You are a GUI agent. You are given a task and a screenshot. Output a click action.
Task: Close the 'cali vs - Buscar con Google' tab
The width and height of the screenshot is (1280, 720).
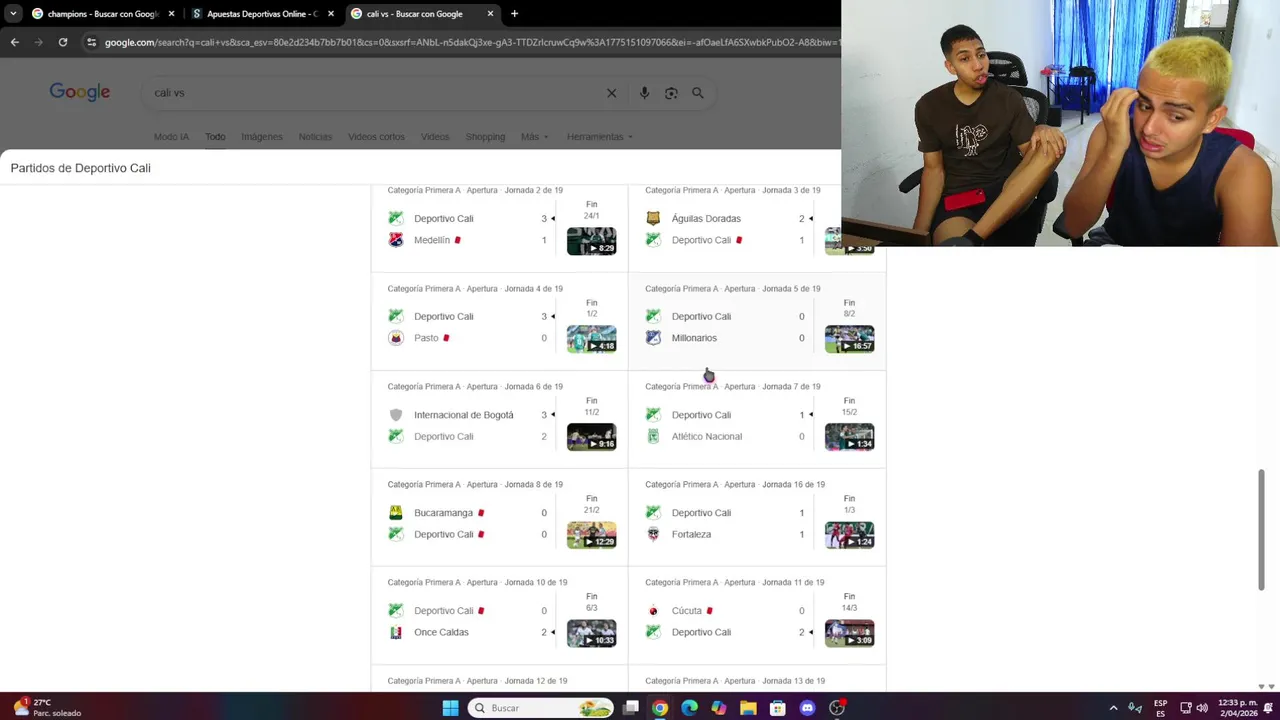pos(490,14)
